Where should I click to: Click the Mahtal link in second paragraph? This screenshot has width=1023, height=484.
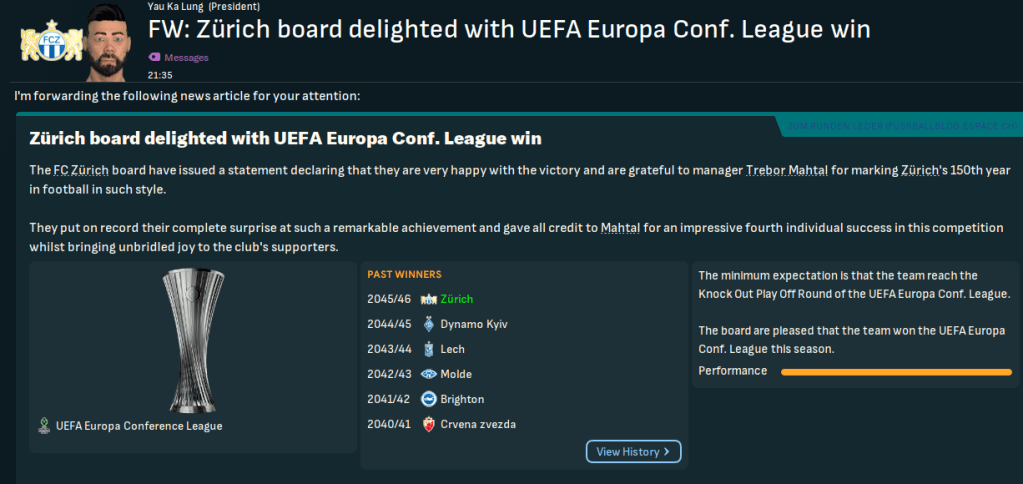pyautogui.click(x=620, y=229)
